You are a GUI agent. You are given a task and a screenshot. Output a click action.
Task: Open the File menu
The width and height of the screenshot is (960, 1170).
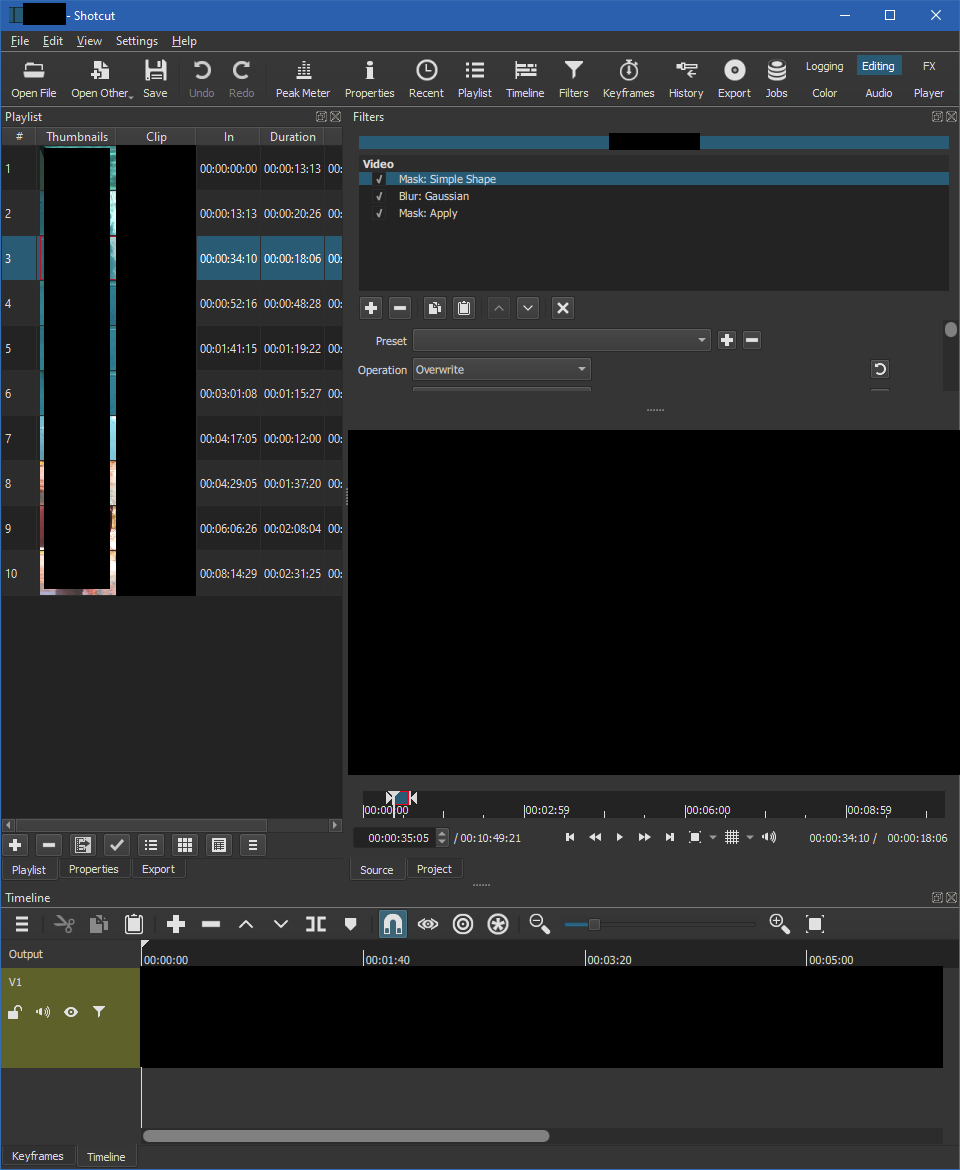(x=20, y=41)
